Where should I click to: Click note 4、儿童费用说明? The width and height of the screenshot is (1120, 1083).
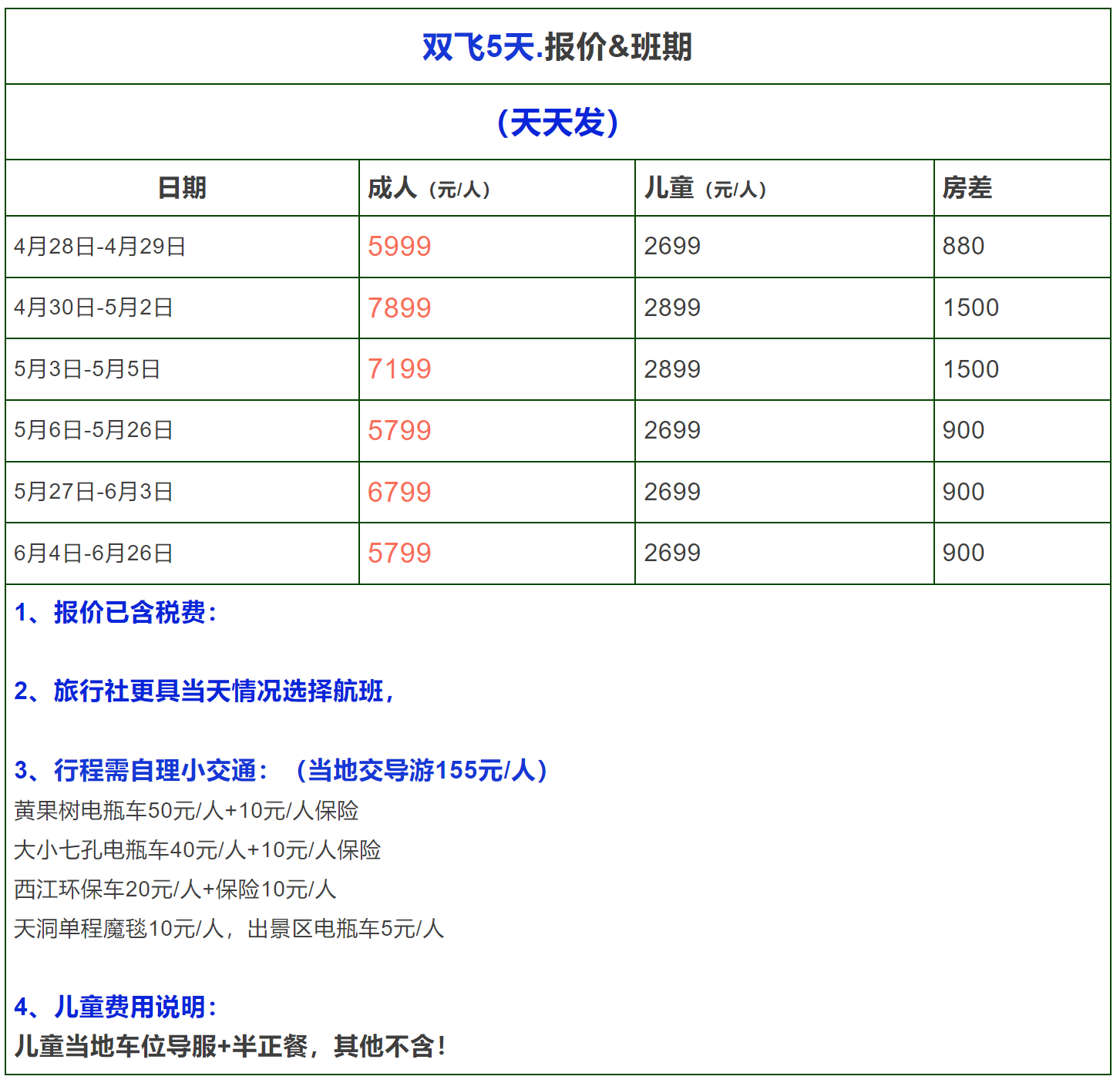coord(116,1007)
